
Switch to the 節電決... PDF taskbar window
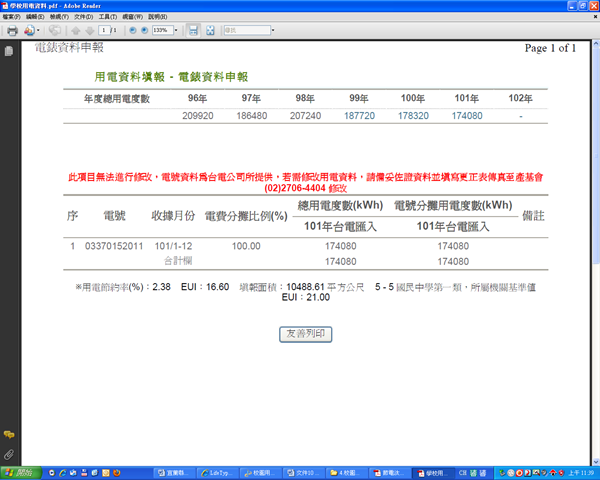[x=390, y=473]
